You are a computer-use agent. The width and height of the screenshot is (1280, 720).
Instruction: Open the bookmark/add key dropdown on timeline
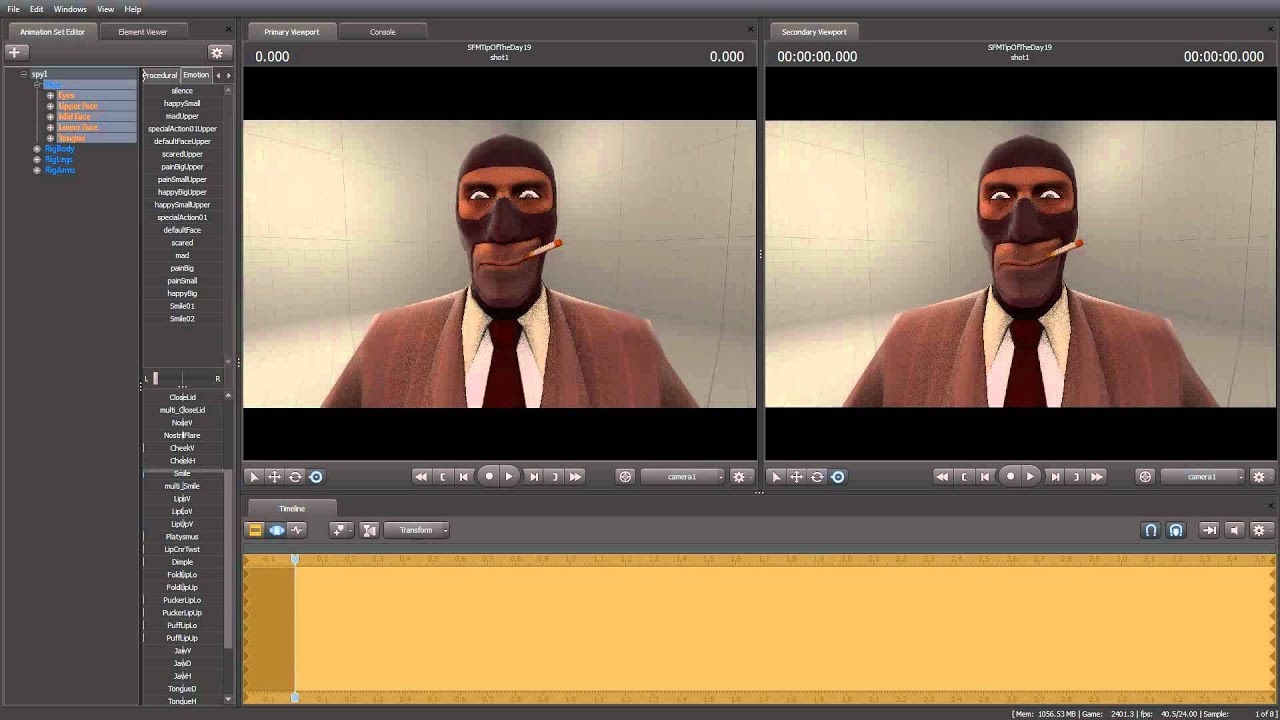tap(341, 530)
